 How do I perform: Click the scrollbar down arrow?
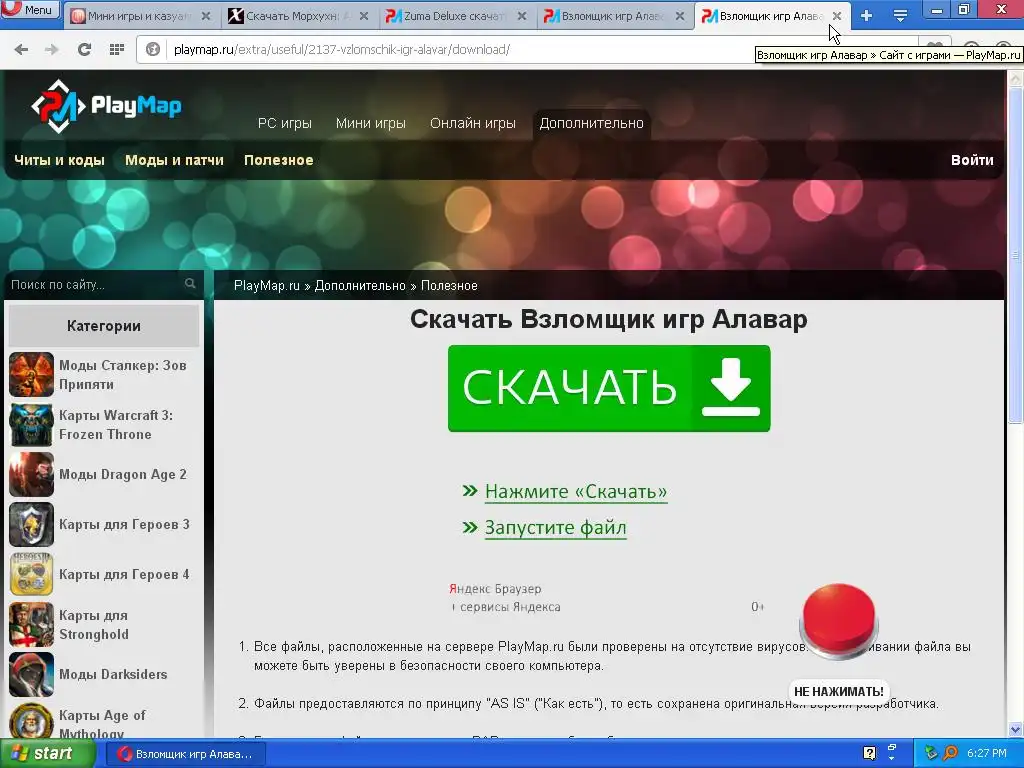(1016, 729)
